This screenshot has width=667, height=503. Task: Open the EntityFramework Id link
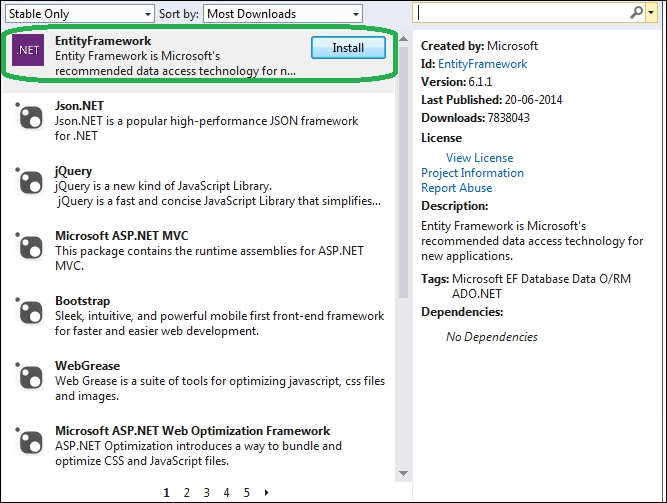[x=482, y=64]
